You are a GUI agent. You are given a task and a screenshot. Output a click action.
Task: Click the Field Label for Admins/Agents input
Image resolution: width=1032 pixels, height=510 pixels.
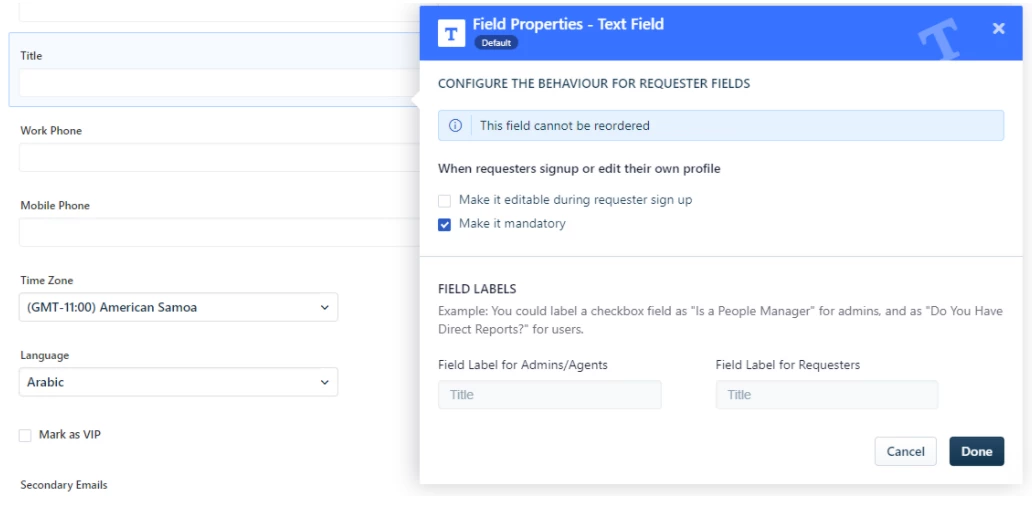(549, 395)
